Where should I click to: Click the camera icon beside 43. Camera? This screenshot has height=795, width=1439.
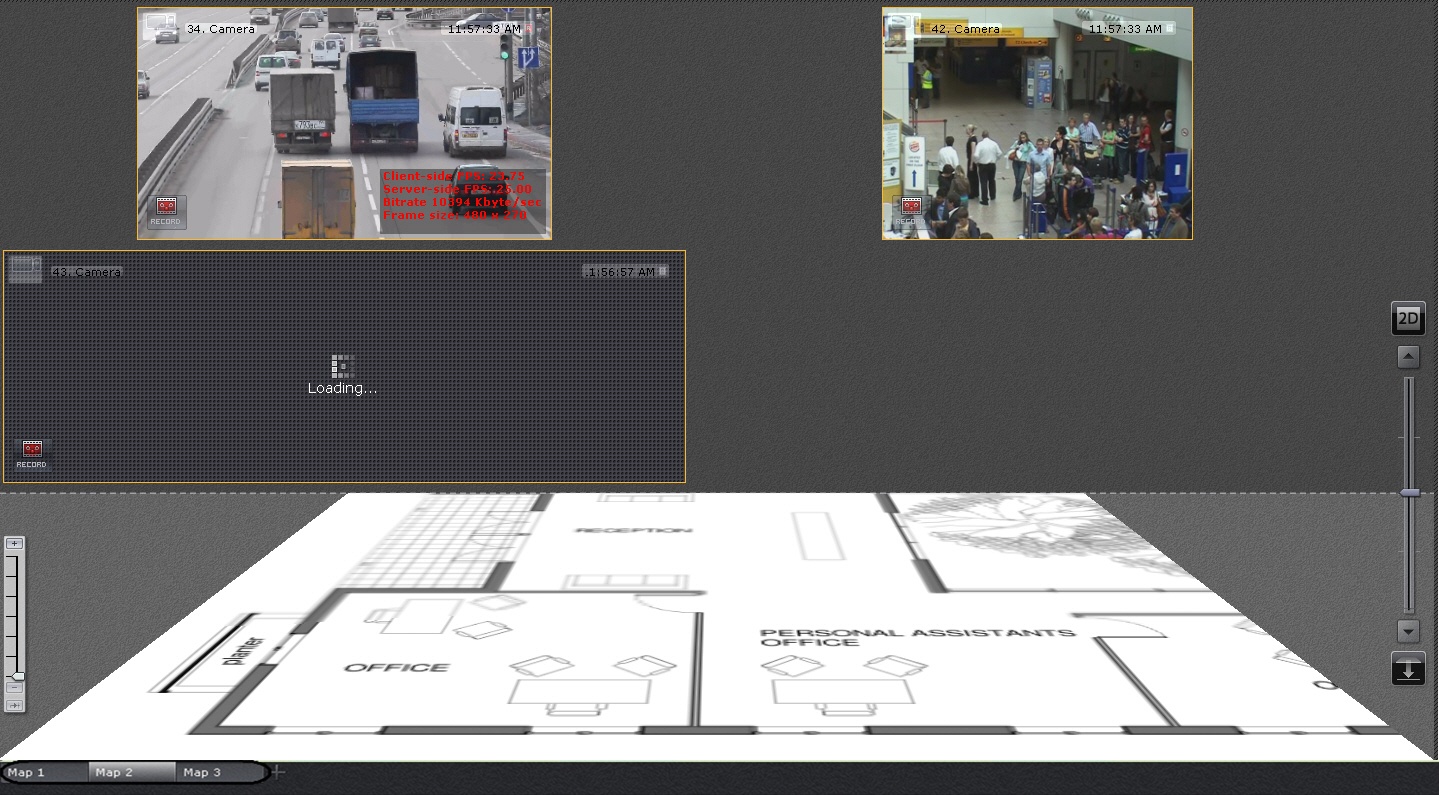[x=25, y=269]
